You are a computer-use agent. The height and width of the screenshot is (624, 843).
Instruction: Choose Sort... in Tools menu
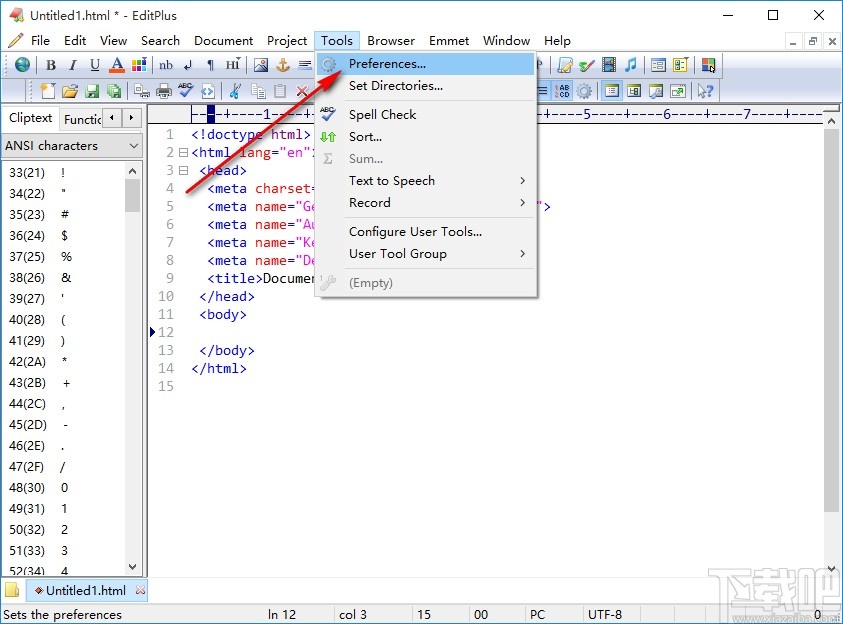(425, 137)
